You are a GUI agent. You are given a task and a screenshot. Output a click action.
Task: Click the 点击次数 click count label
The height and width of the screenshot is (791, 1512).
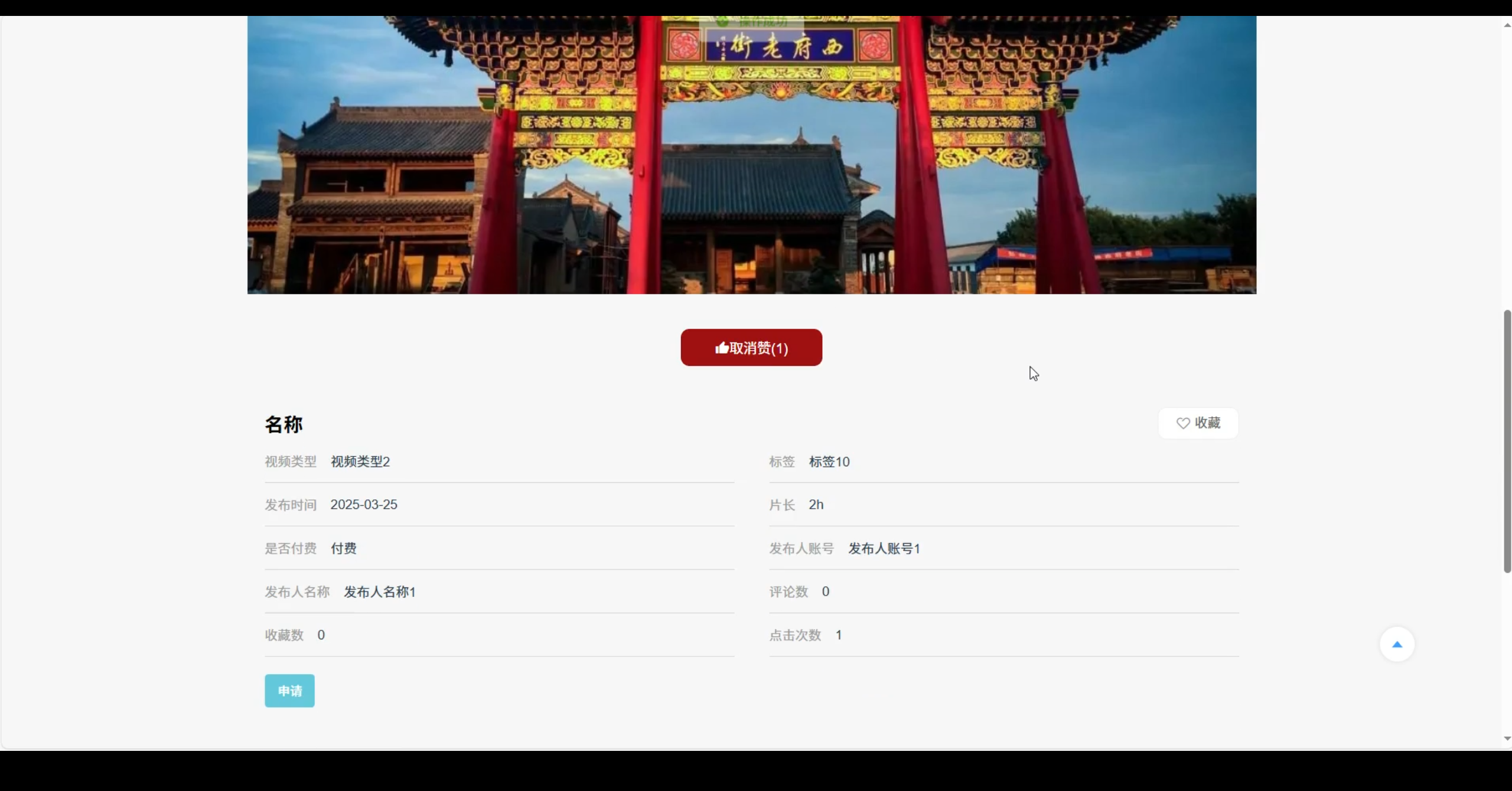[x=795, y=635]
